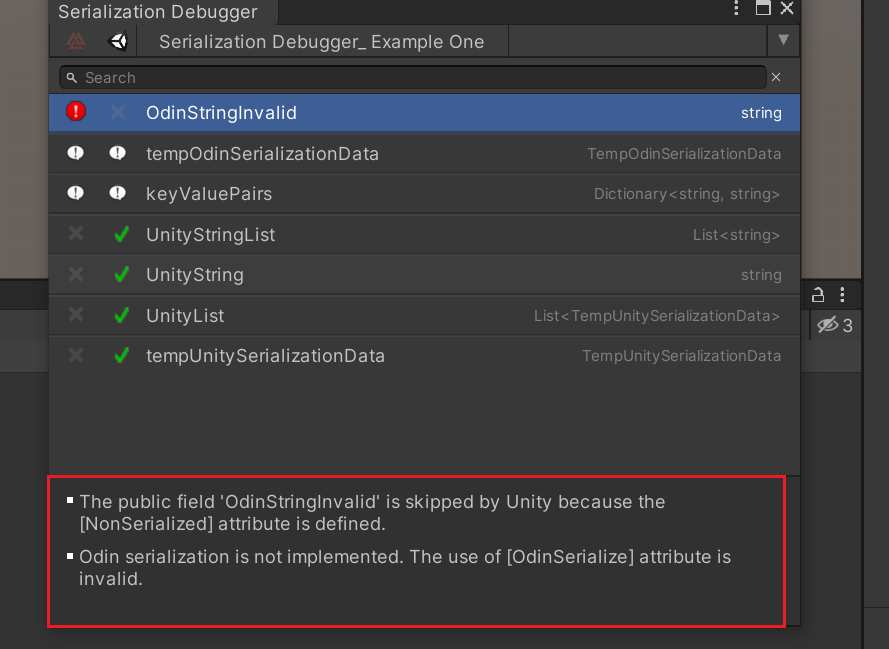Image resolution: width=889 pixels, height=649 pixels.
Task: Open the Serialization Debugger_ Example One dropdown
Action: click(x=322, y=41)
